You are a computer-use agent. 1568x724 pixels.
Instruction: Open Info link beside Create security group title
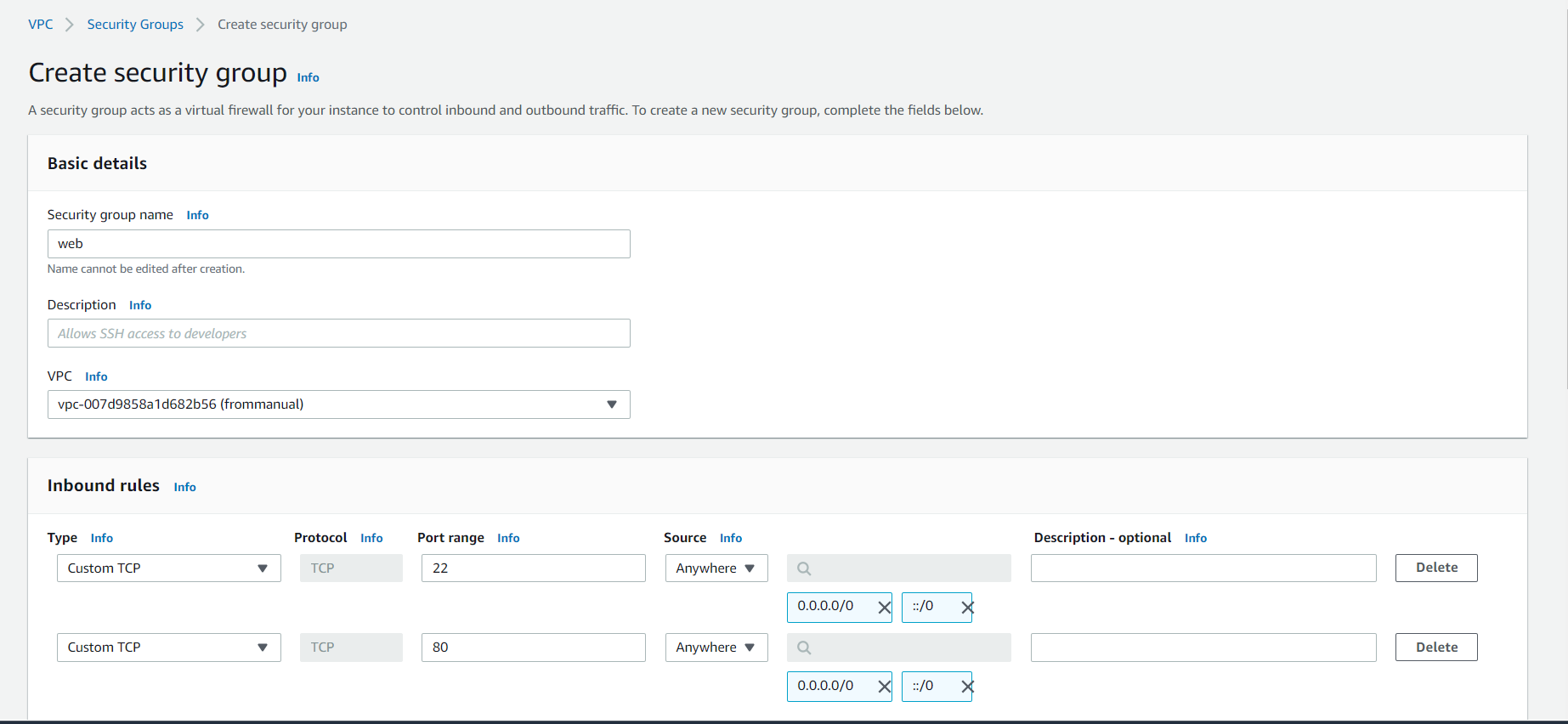309,77
